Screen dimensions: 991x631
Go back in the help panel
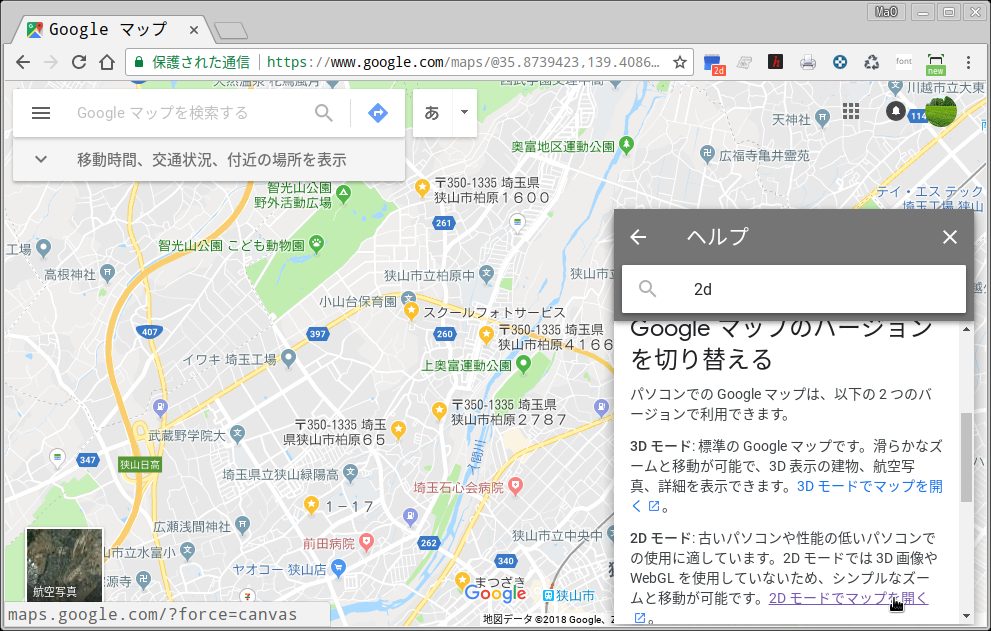point(638,237)
